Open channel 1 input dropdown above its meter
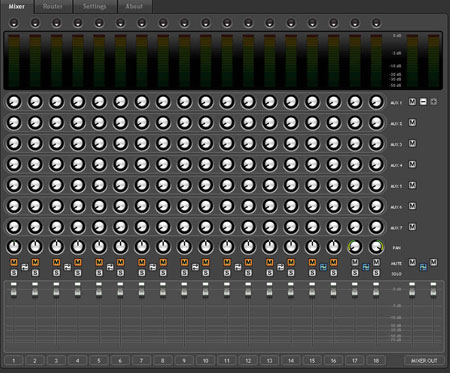450x373 pixels. tap(14, 23)
